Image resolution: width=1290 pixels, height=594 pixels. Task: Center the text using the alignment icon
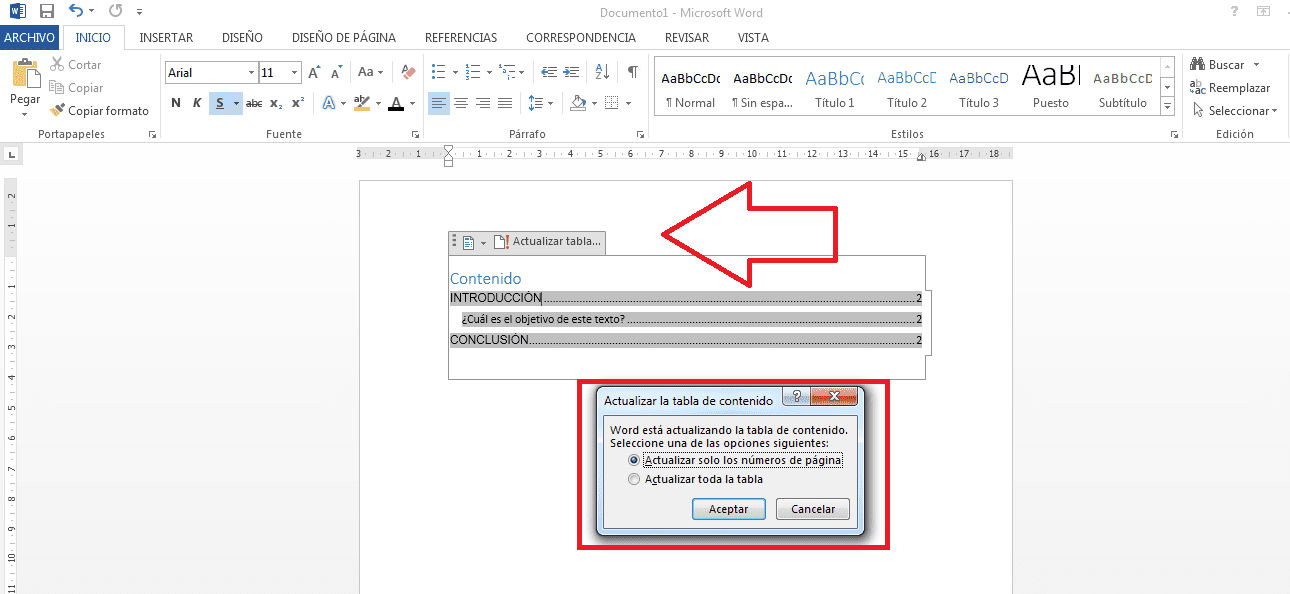pos(460,102)
